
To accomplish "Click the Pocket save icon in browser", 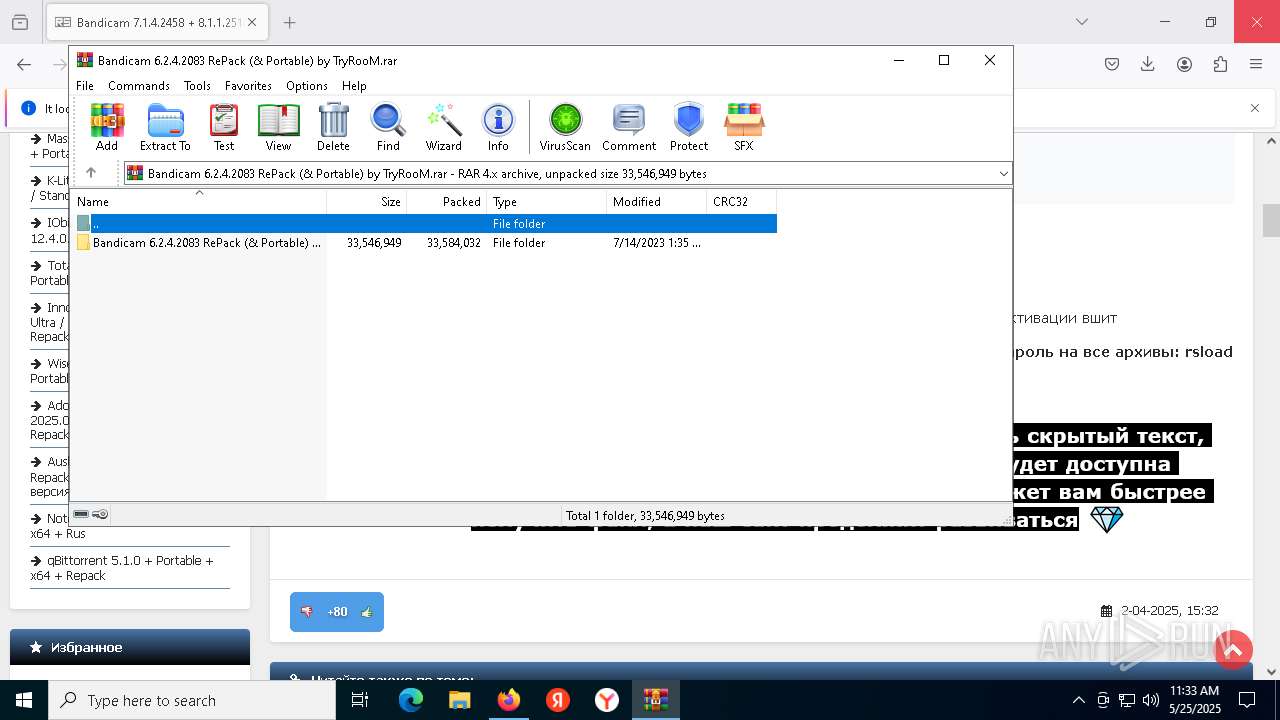I will [x=1112, y=64].
